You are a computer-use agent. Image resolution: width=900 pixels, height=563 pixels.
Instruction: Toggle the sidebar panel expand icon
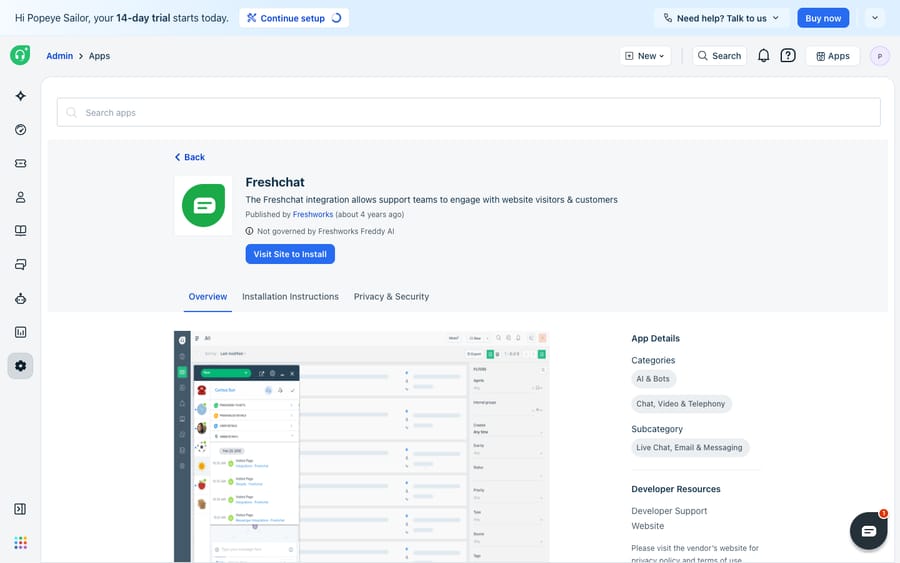(x=20, y=509)
